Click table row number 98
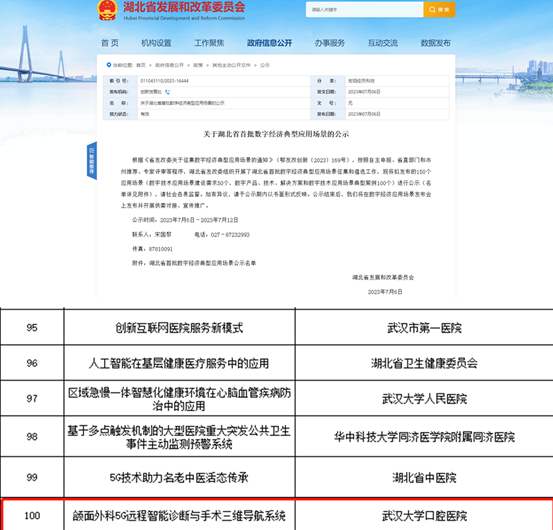Image resolution: width=553 pixels, height=530 pixels. 32,437
